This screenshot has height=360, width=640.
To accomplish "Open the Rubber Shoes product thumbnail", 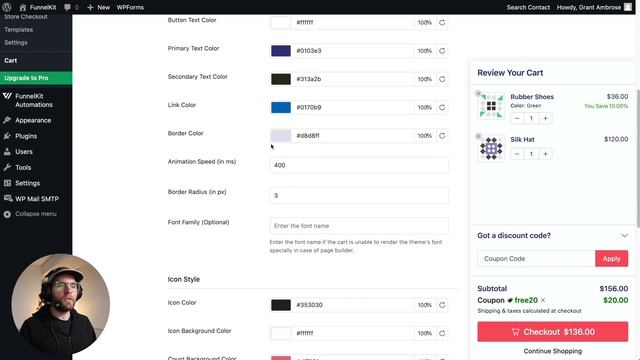I will tap(491, 106).
